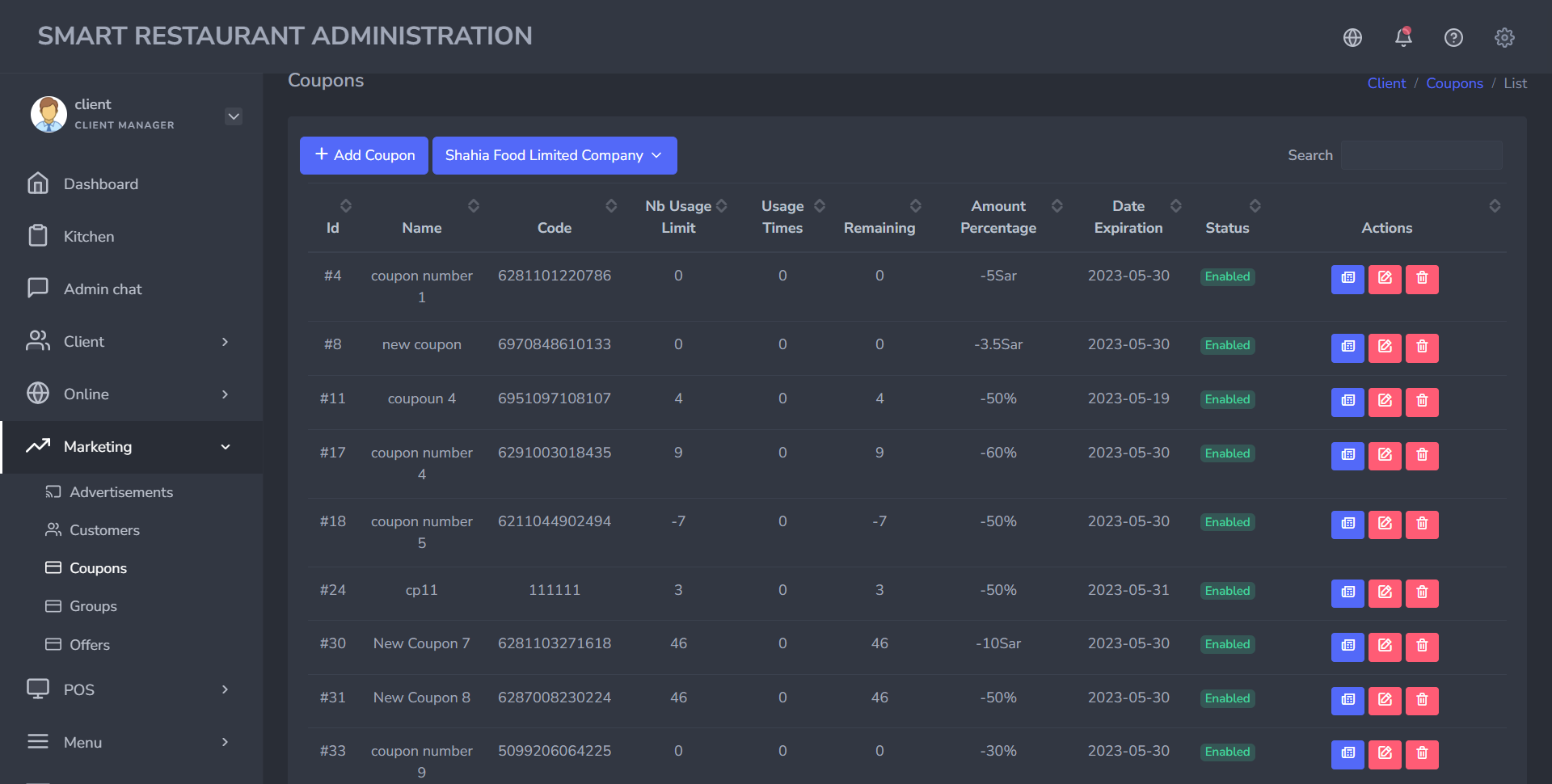
Task: Delete coupon #11 coupoun 4
Action: click(1422, 402)
